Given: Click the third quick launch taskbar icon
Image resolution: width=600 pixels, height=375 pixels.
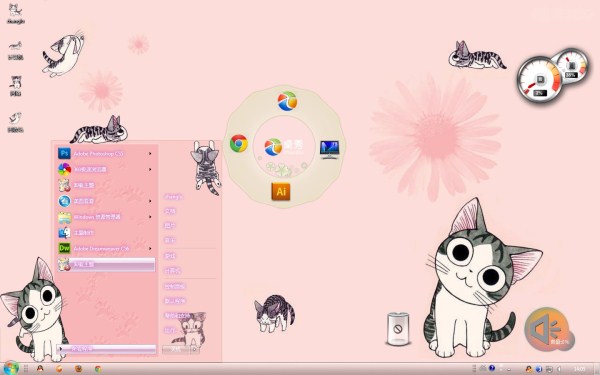Looking at the screenshot, I should click(78, 368).
